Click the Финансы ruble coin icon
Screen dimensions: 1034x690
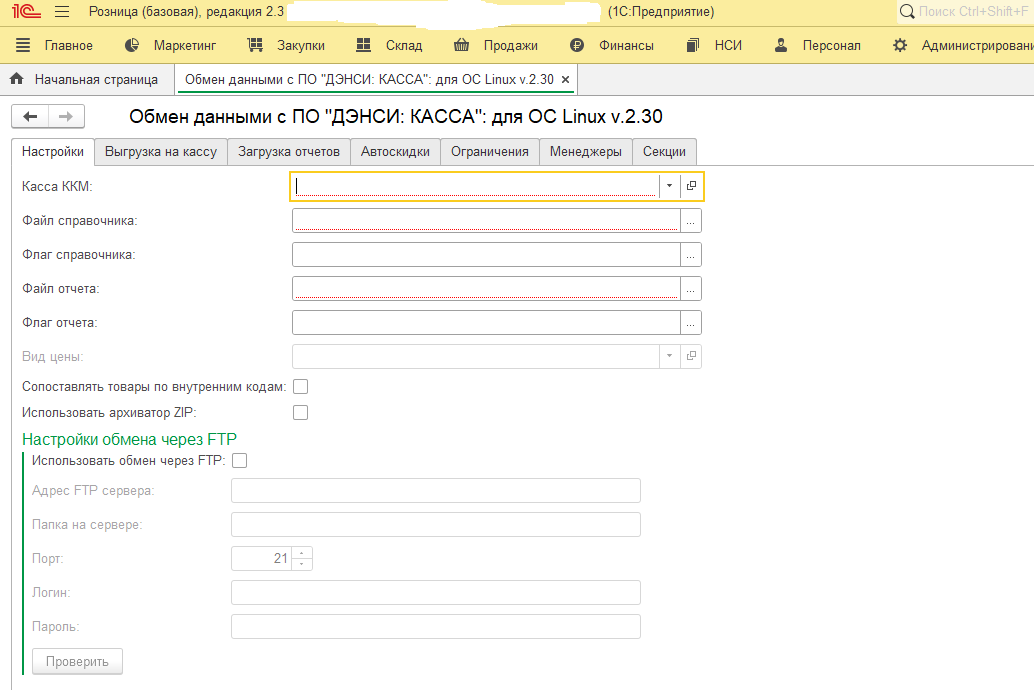pyautogui.click(x=577, y=45)
